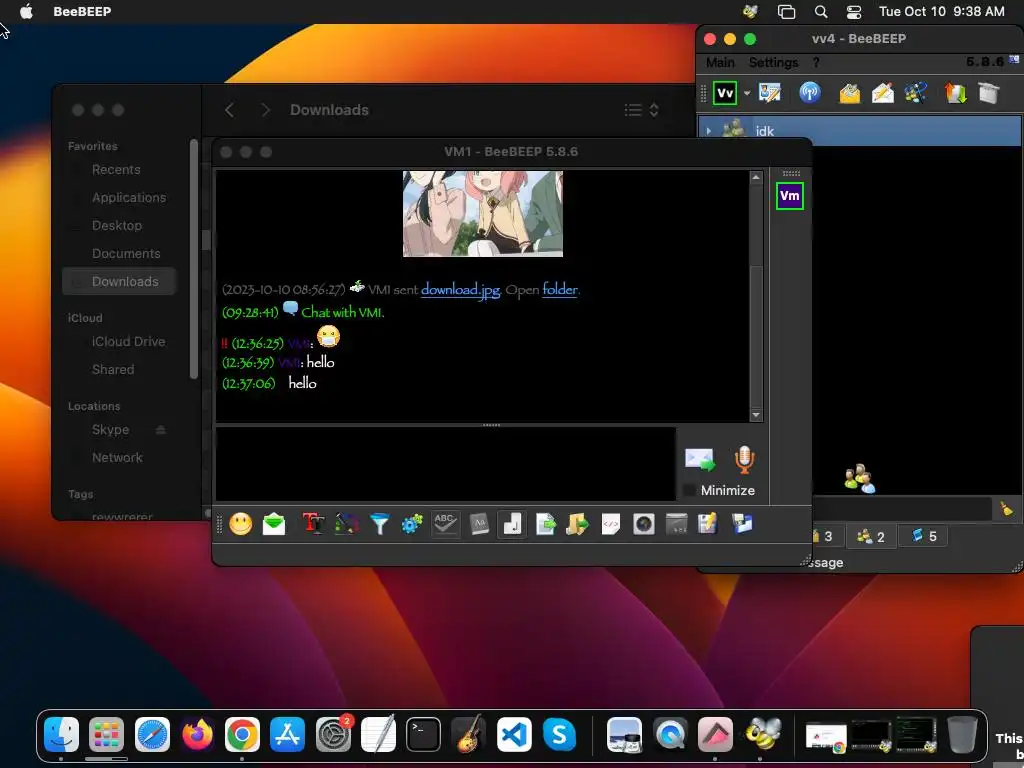The image size is (1024, 768).
Task: Click the network users group icon in toolbar
Action: (x=916, y=93)
